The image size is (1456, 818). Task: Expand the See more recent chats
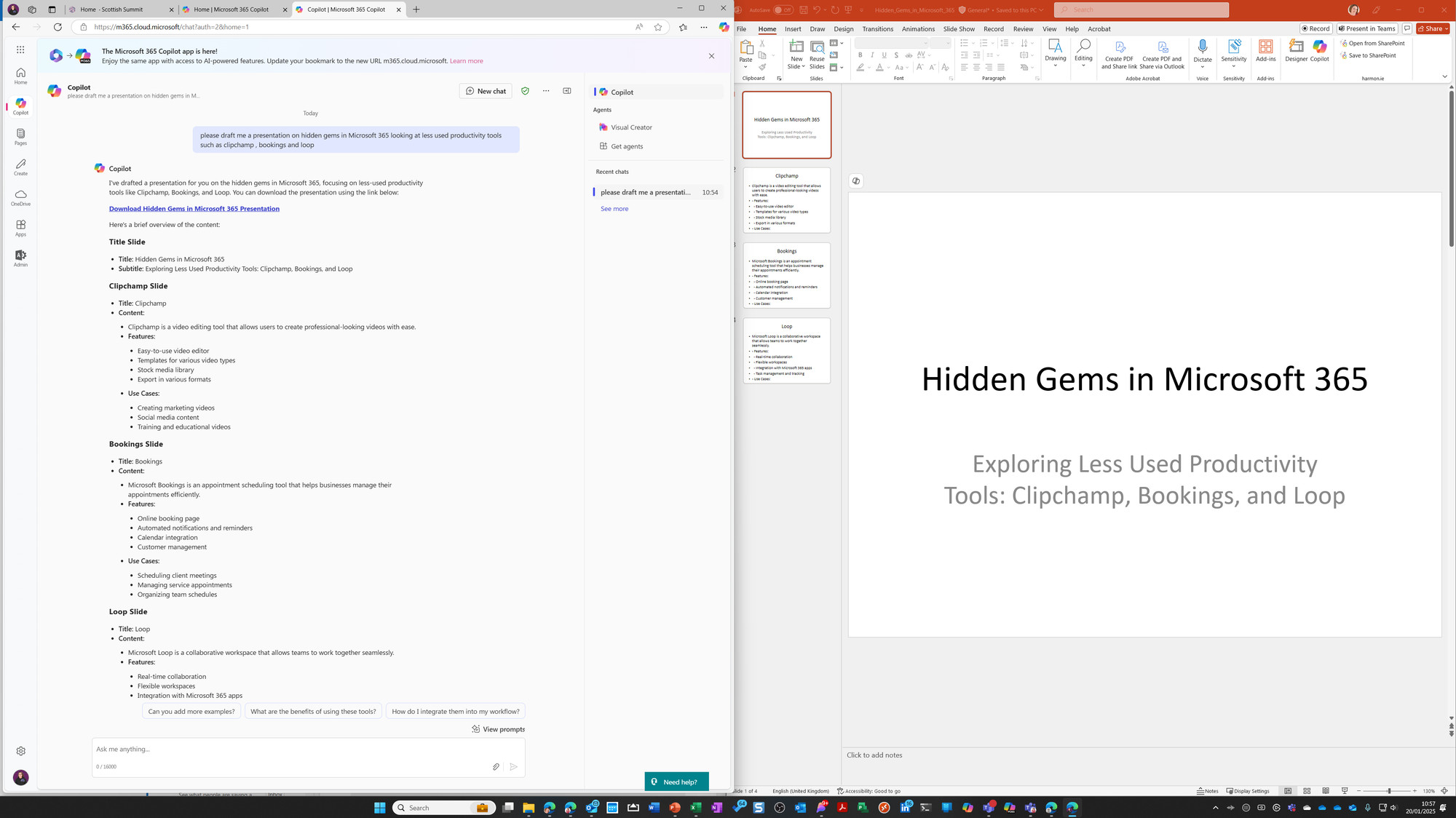[614, 209]
